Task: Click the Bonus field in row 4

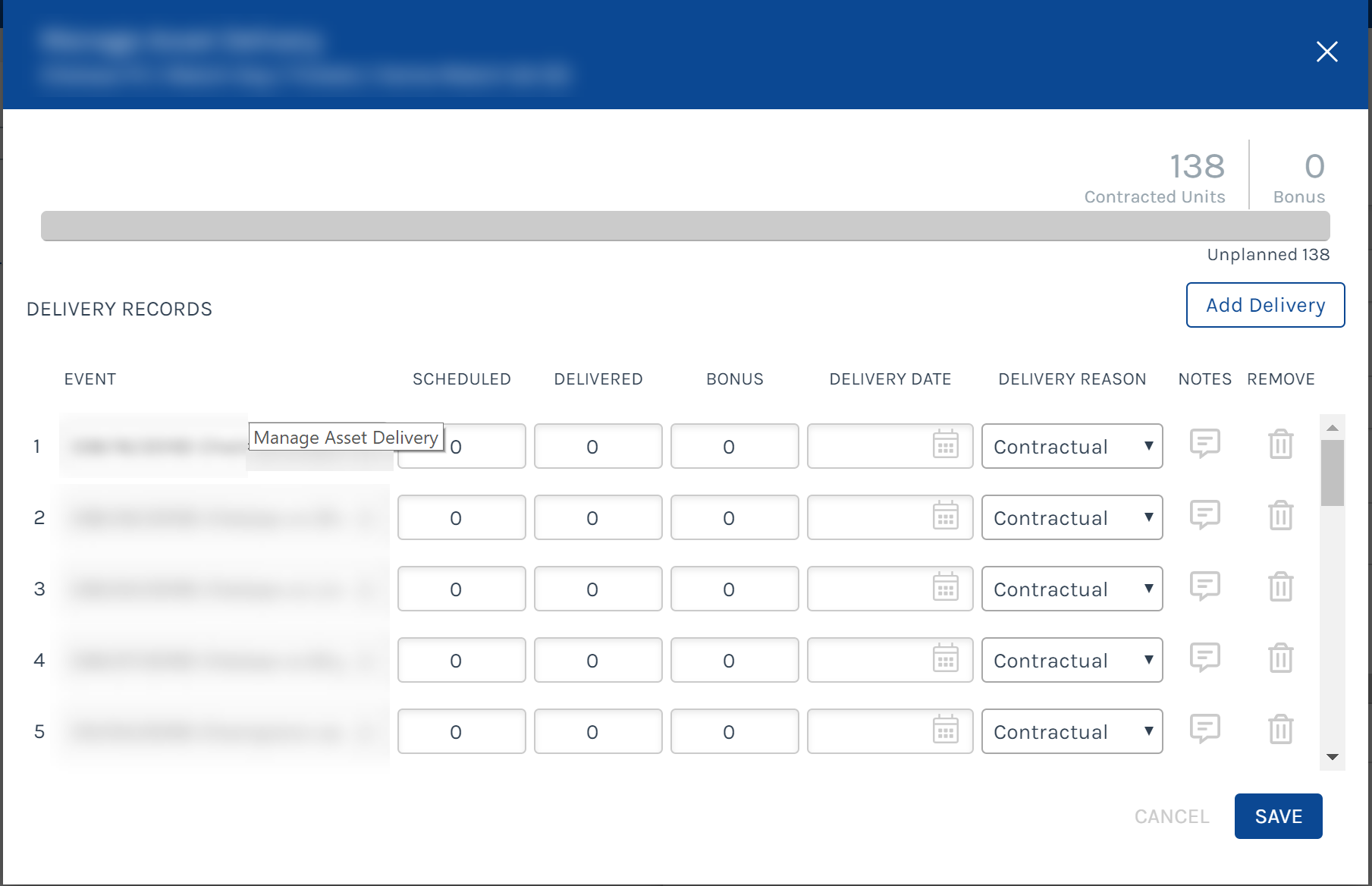Action: [x=734, y=660]
